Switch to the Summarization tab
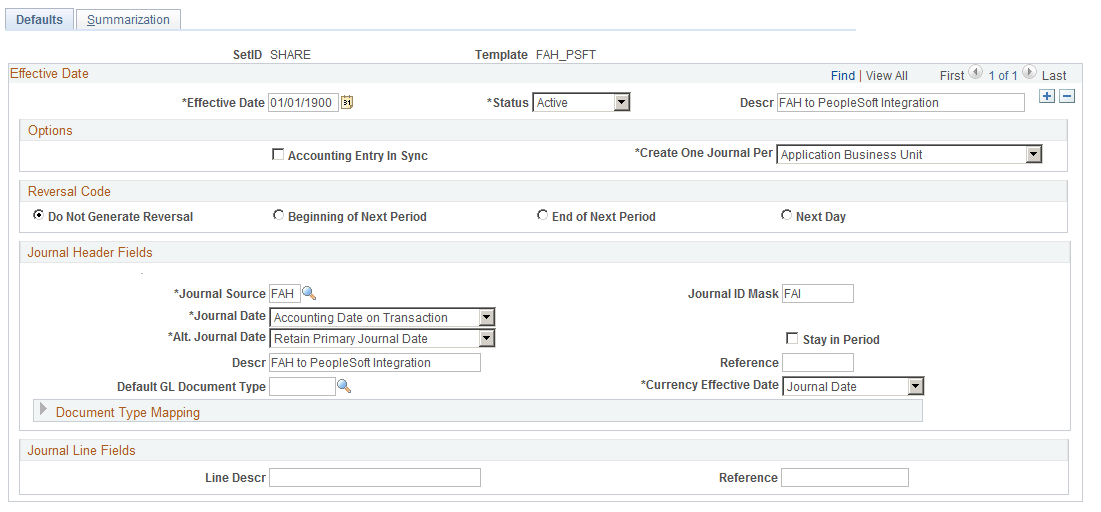This screenshot has height=512, width=1101. click(128, 20)
